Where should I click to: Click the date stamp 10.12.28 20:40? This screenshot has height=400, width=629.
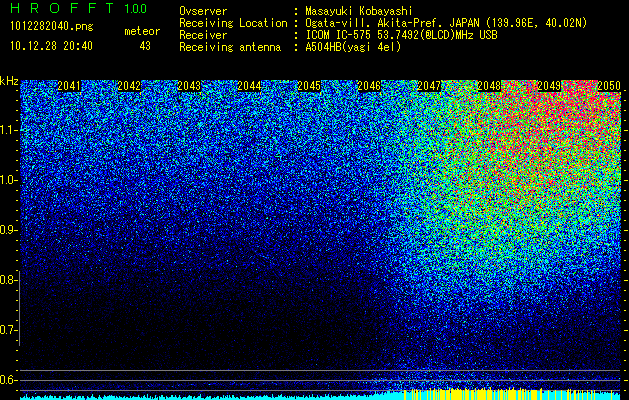(51, 46)
